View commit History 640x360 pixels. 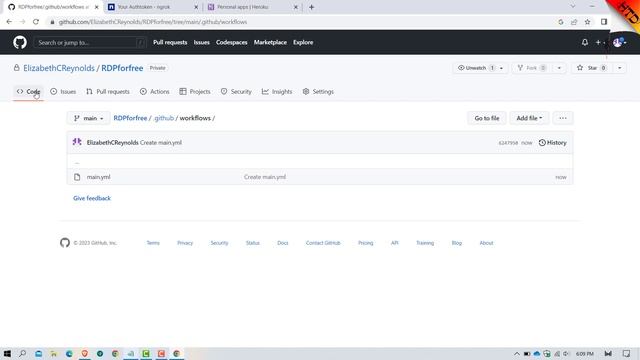[553, 142]
